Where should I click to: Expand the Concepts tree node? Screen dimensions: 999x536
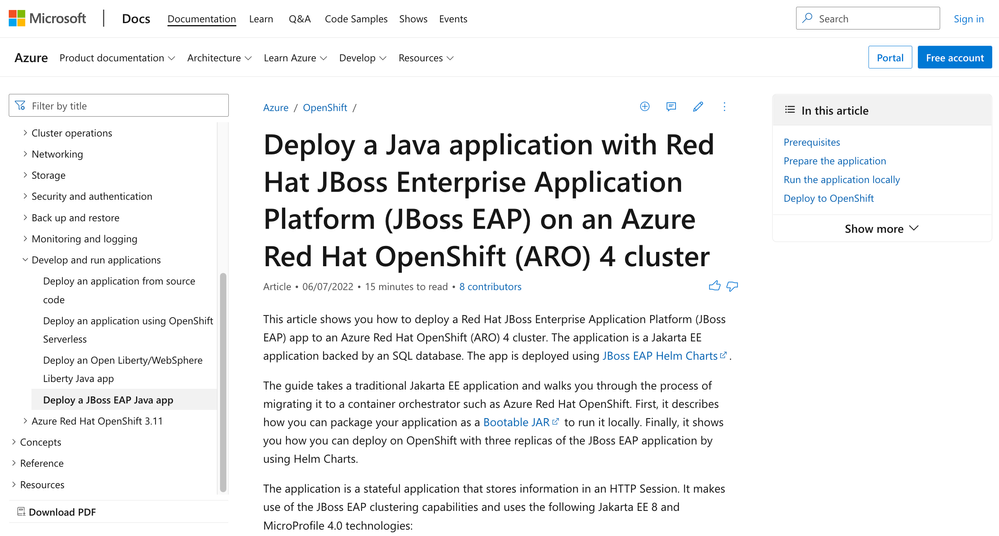pos(13,442)
